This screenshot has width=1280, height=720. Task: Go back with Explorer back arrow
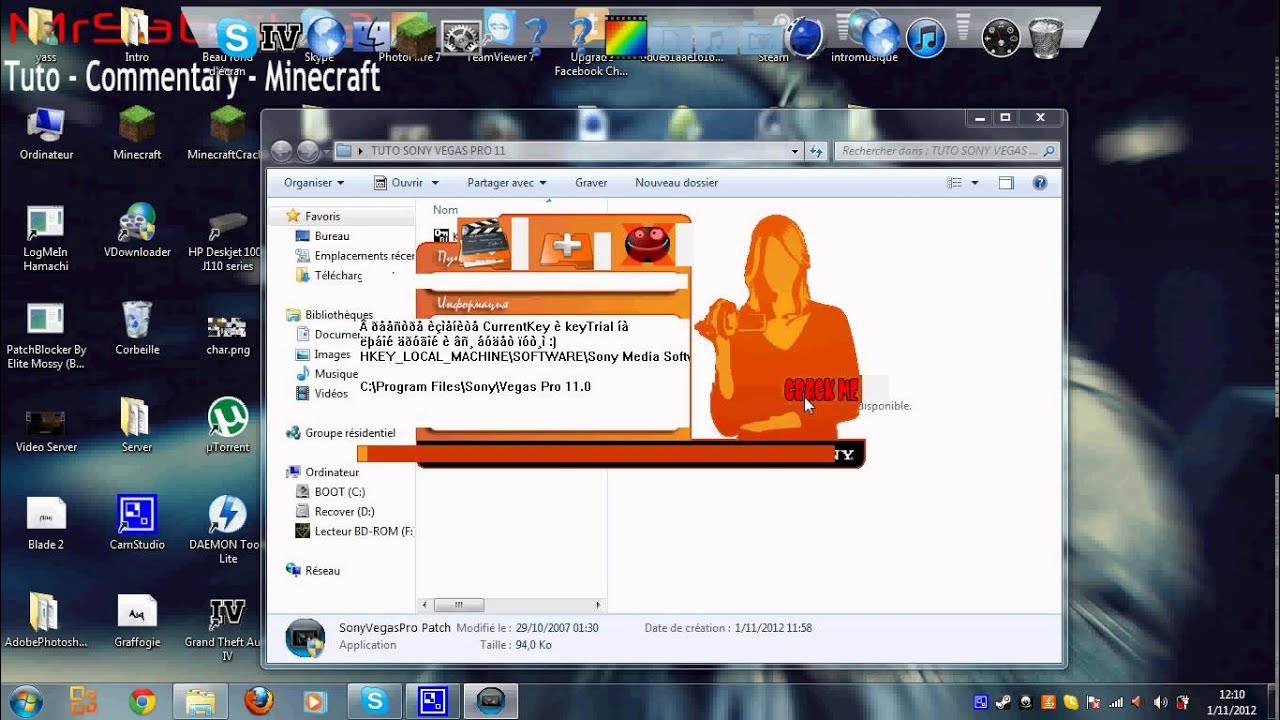click(x=282, y=151)
